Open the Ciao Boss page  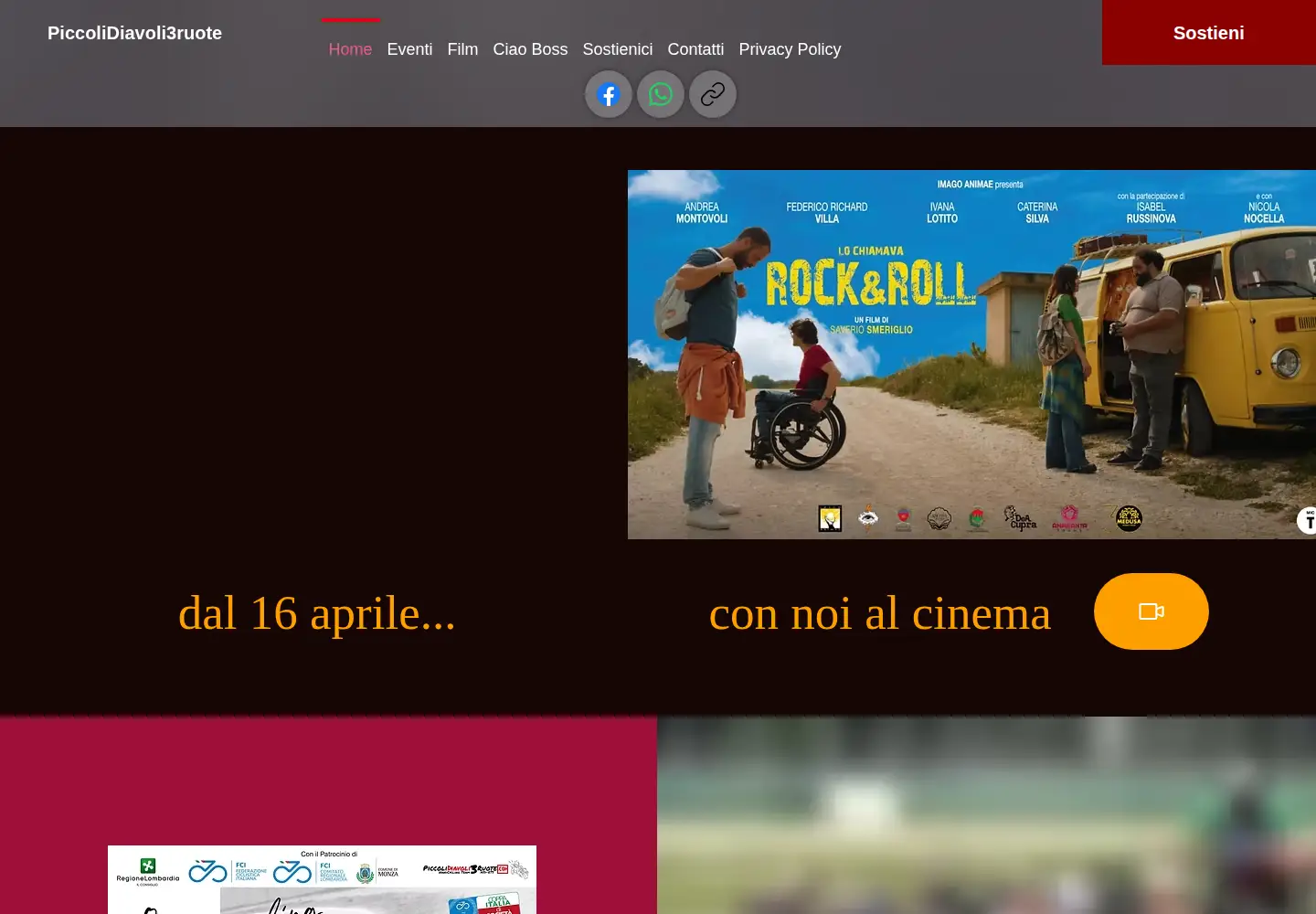[x=530, y=49]
